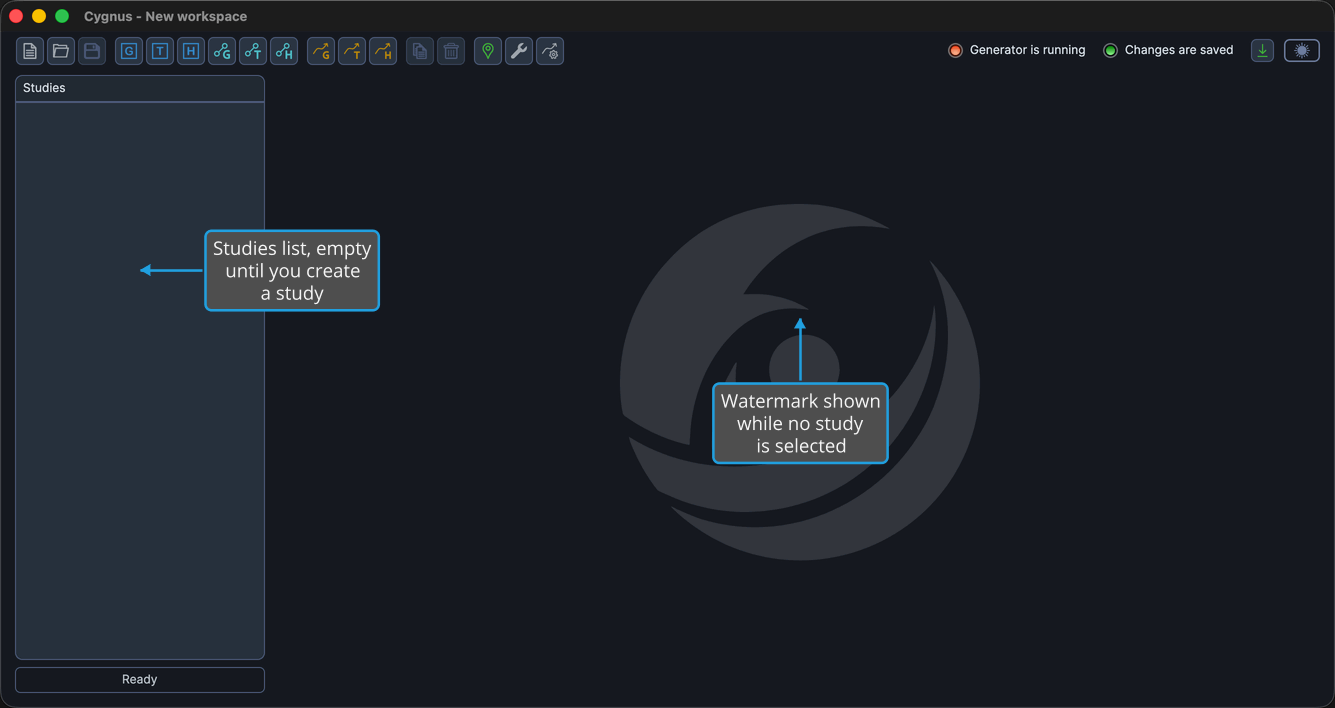Viewport: 1335px width, 708px height.
Task: Click the teal node-link H icon
Action: coord(284,51)
